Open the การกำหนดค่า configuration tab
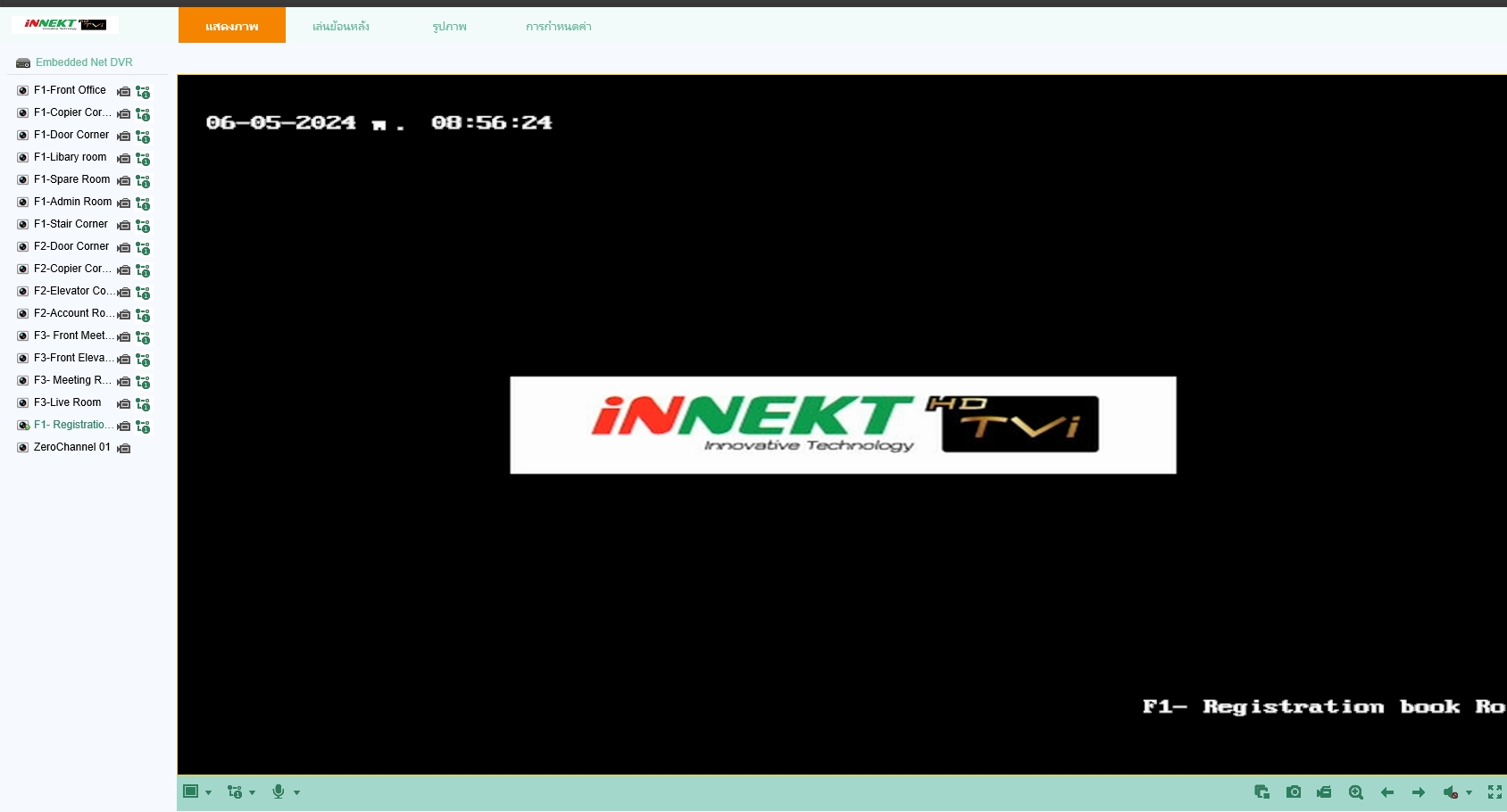 pyautogui.click(x=558, y=27)
